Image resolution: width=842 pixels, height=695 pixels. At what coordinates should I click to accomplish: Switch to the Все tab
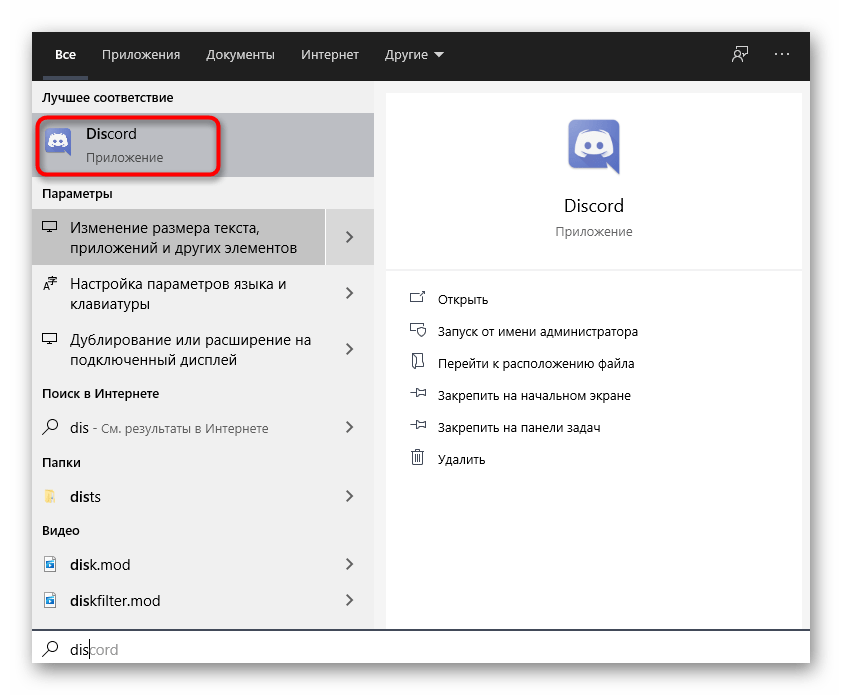pos(66,55)
